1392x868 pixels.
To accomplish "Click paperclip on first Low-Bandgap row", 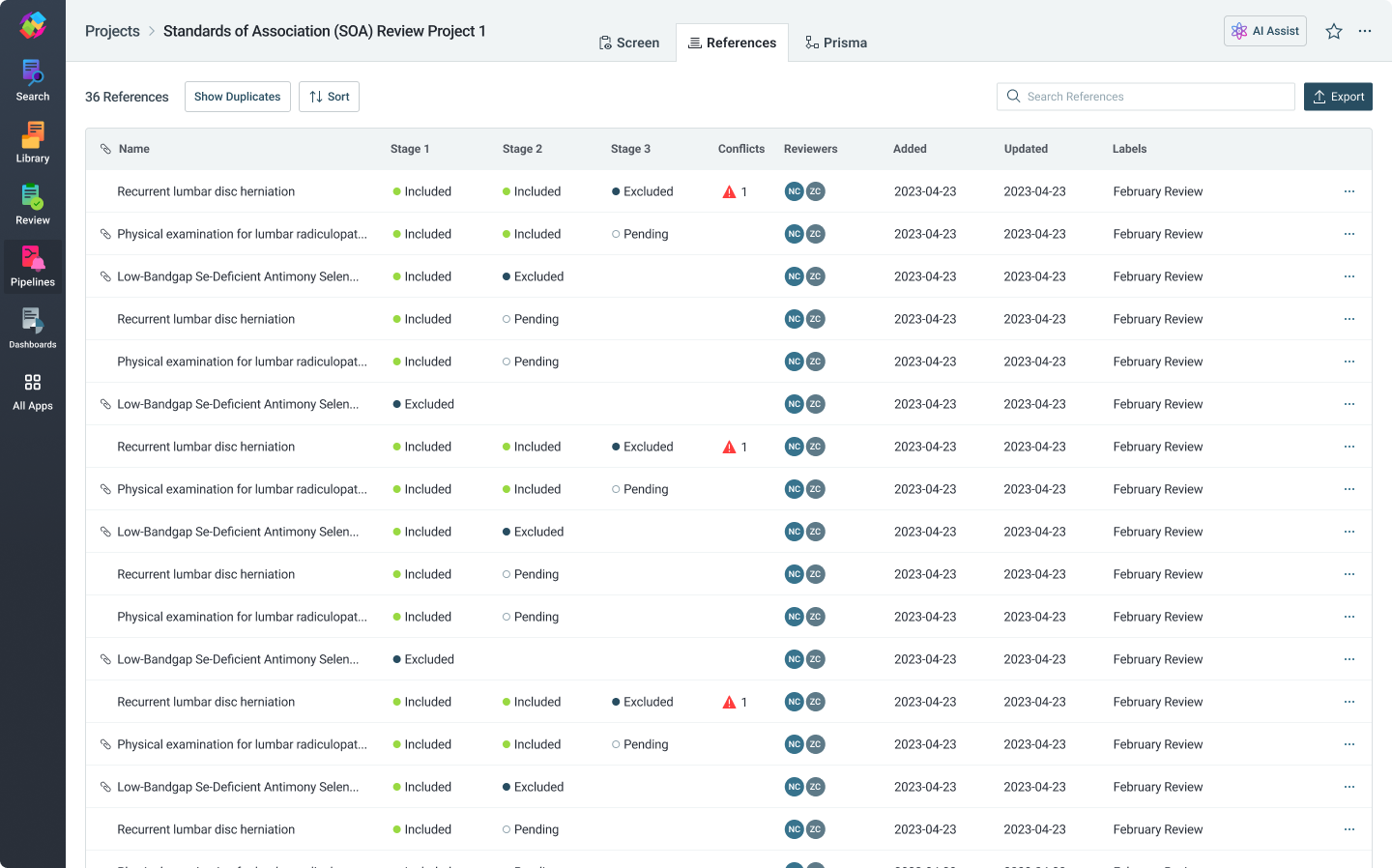I will 105,276.
